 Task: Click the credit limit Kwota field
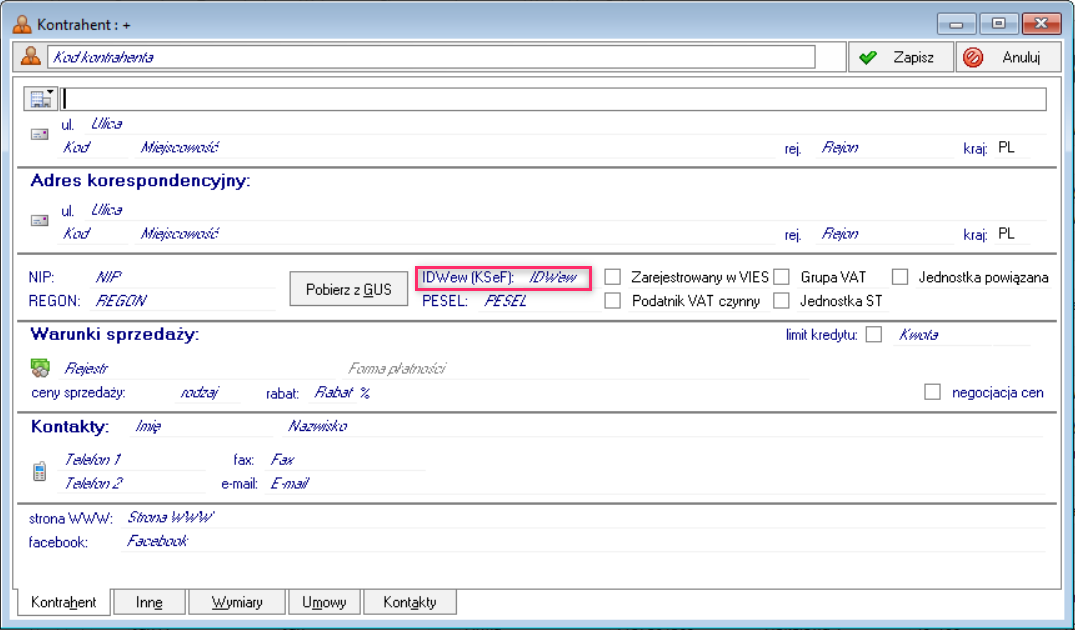pyautogui.click(x=941, y=335)
